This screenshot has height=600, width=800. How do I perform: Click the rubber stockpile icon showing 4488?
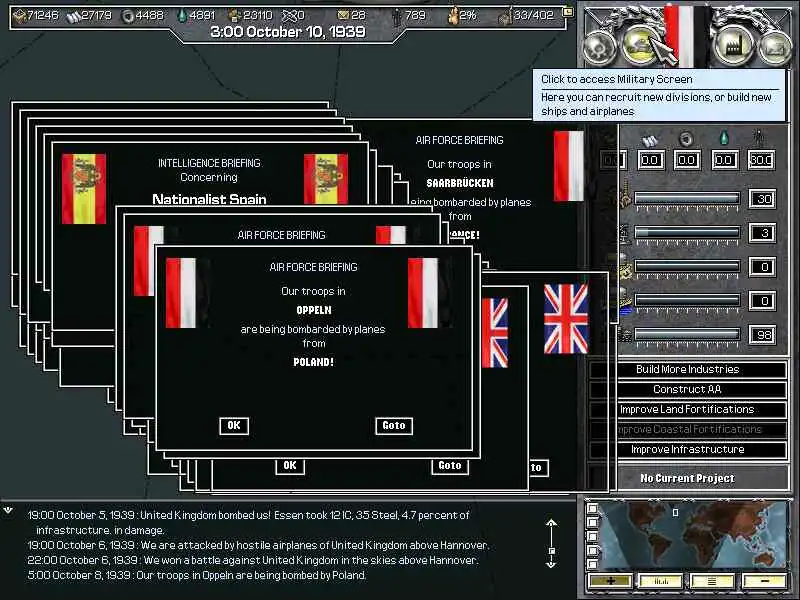click(128, 16)
